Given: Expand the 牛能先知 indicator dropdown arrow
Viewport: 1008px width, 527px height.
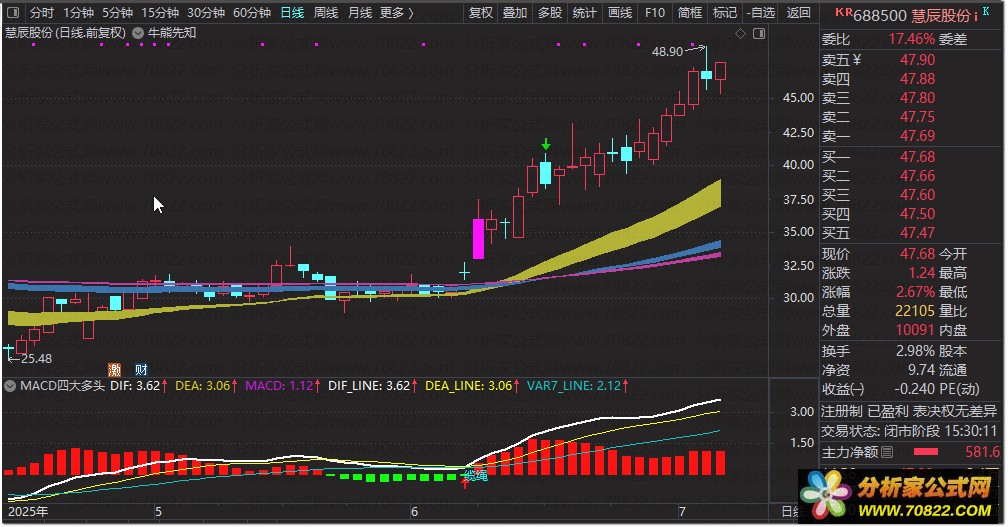Looking at the screenshot, I should click(x=138, y=32).
